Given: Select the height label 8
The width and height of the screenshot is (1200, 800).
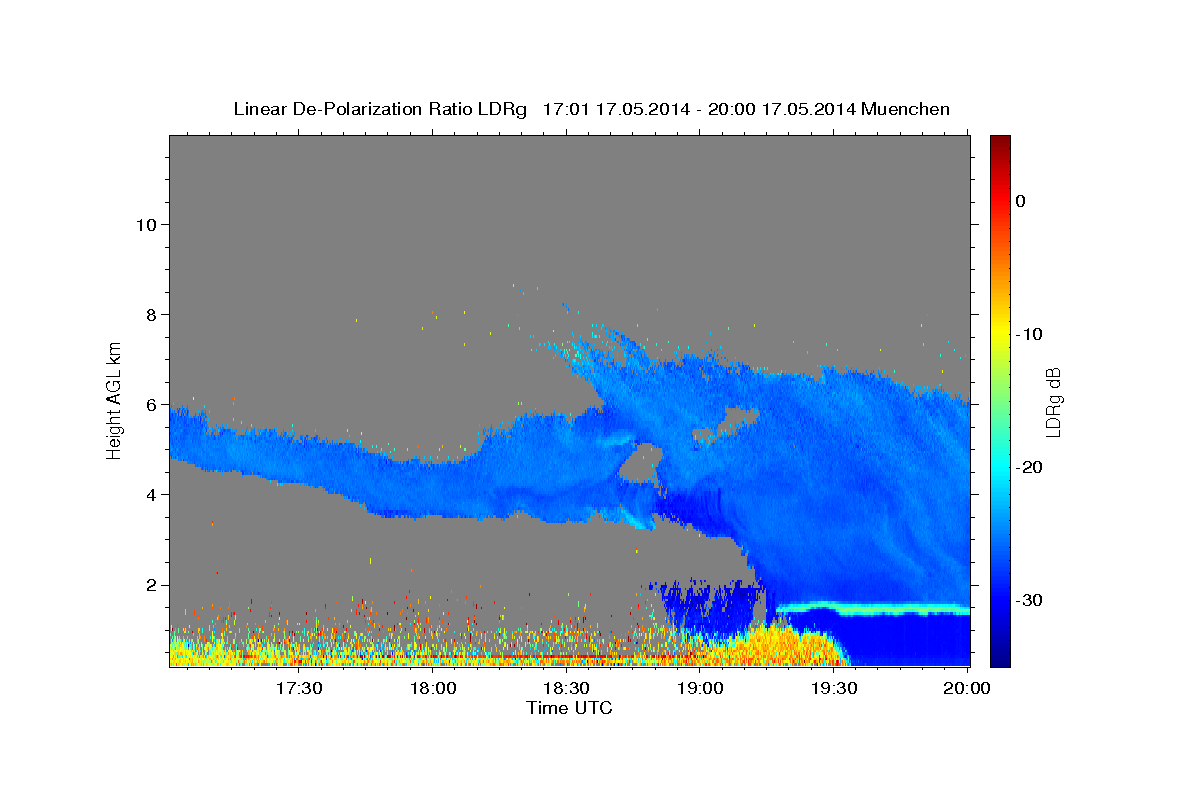Looking at the screenshot, I should 151,314.
